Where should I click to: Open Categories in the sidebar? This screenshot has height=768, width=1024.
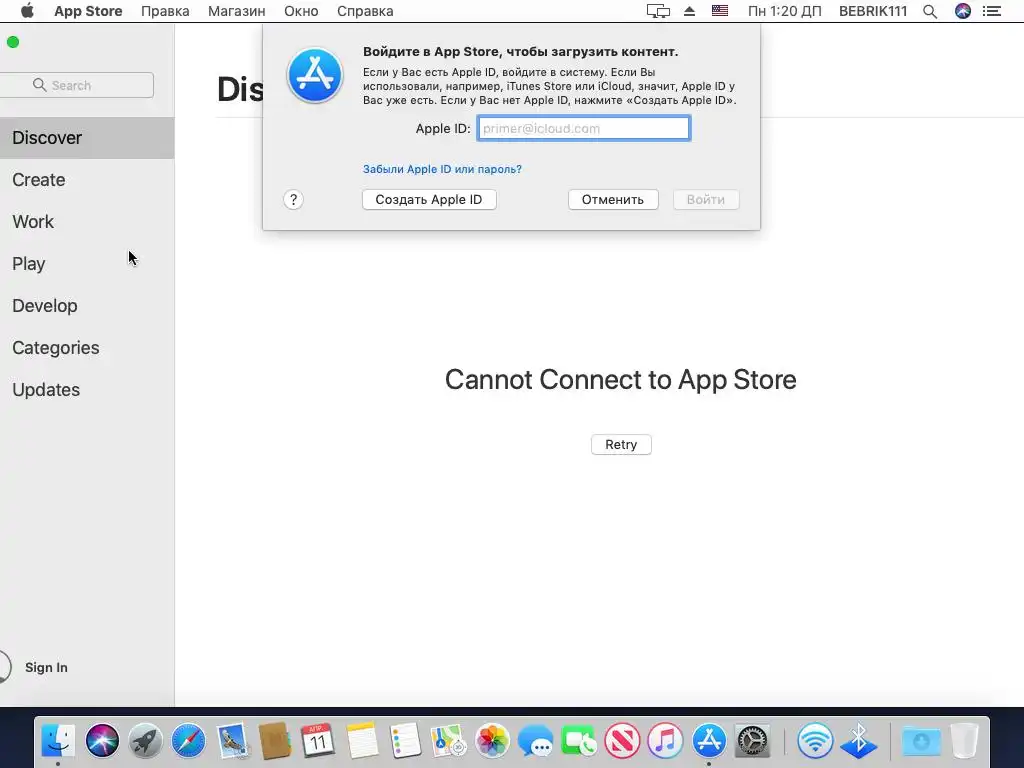[x=56, y=347]
